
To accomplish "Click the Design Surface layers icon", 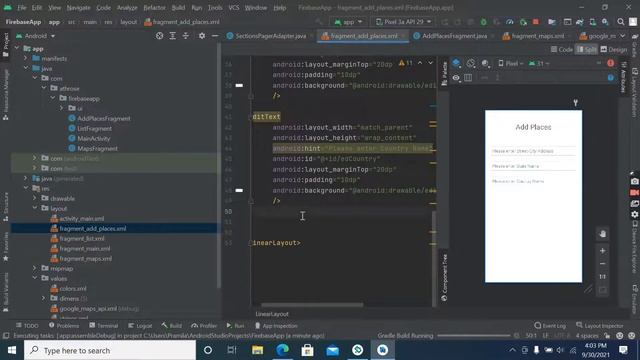I will pyautogui.click(x=456, y=63).
